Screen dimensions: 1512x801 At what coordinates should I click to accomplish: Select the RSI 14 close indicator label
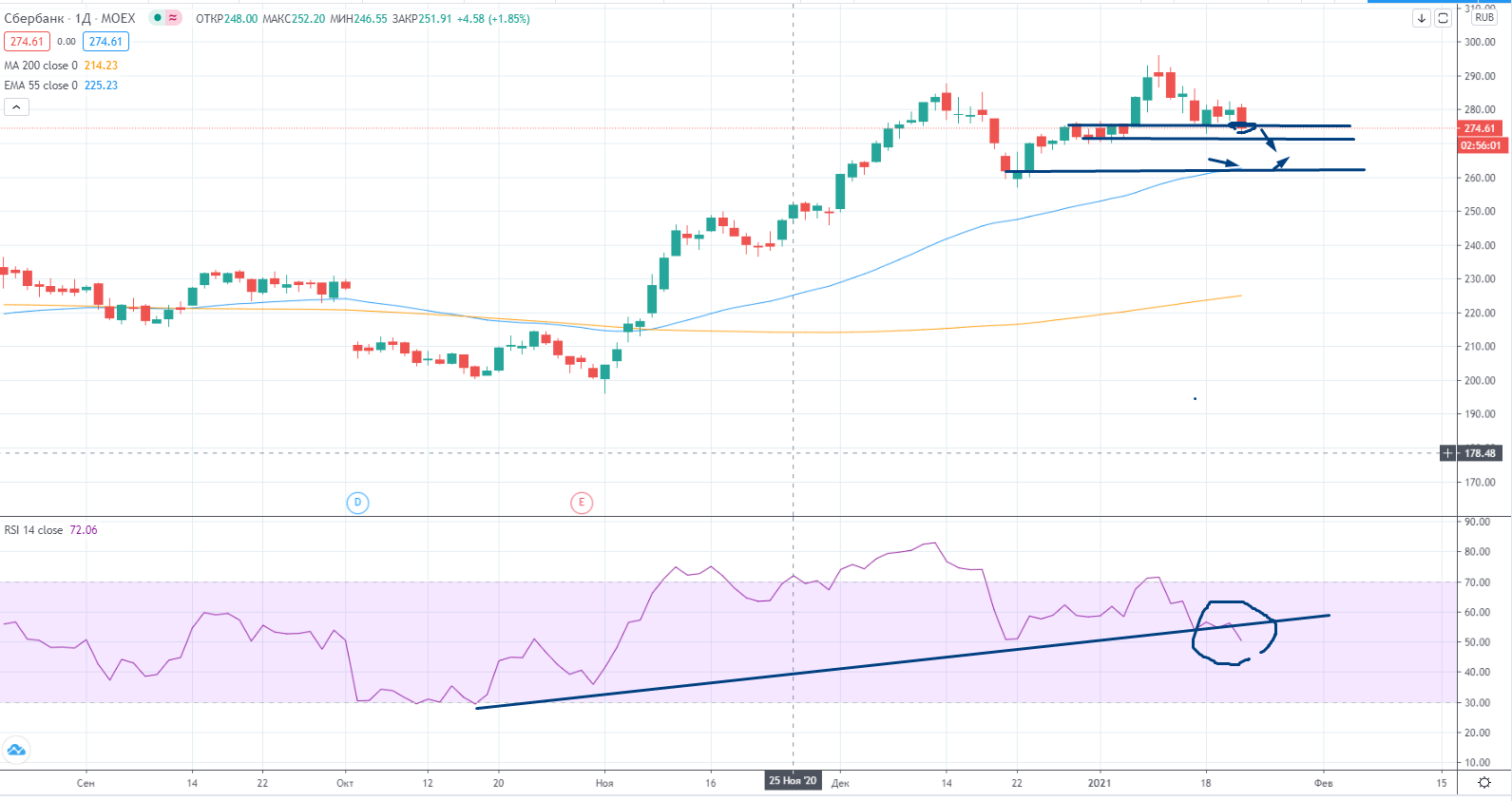33,530
